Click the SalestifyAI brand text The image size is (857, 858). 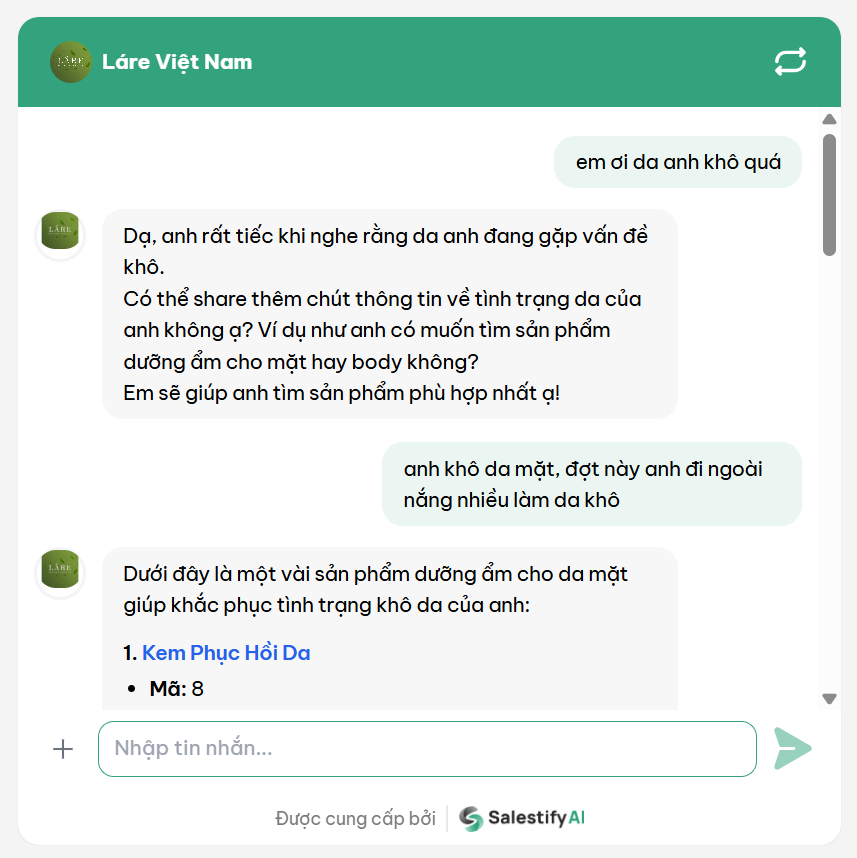(536, 818)
